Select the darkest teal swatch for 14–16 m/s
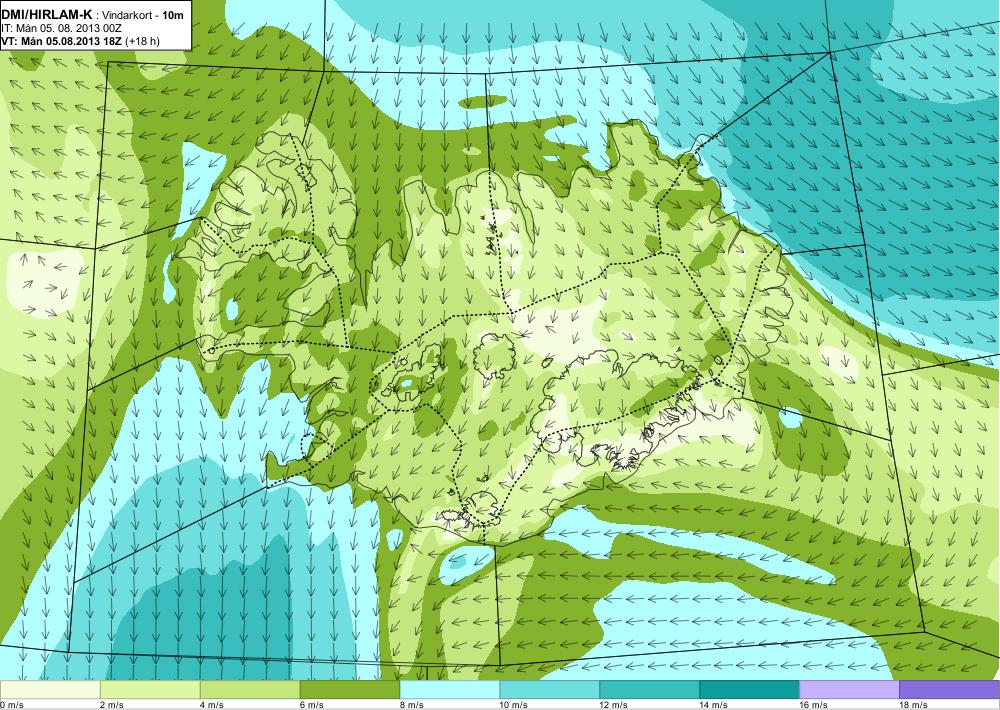 [x=749, y=690]
